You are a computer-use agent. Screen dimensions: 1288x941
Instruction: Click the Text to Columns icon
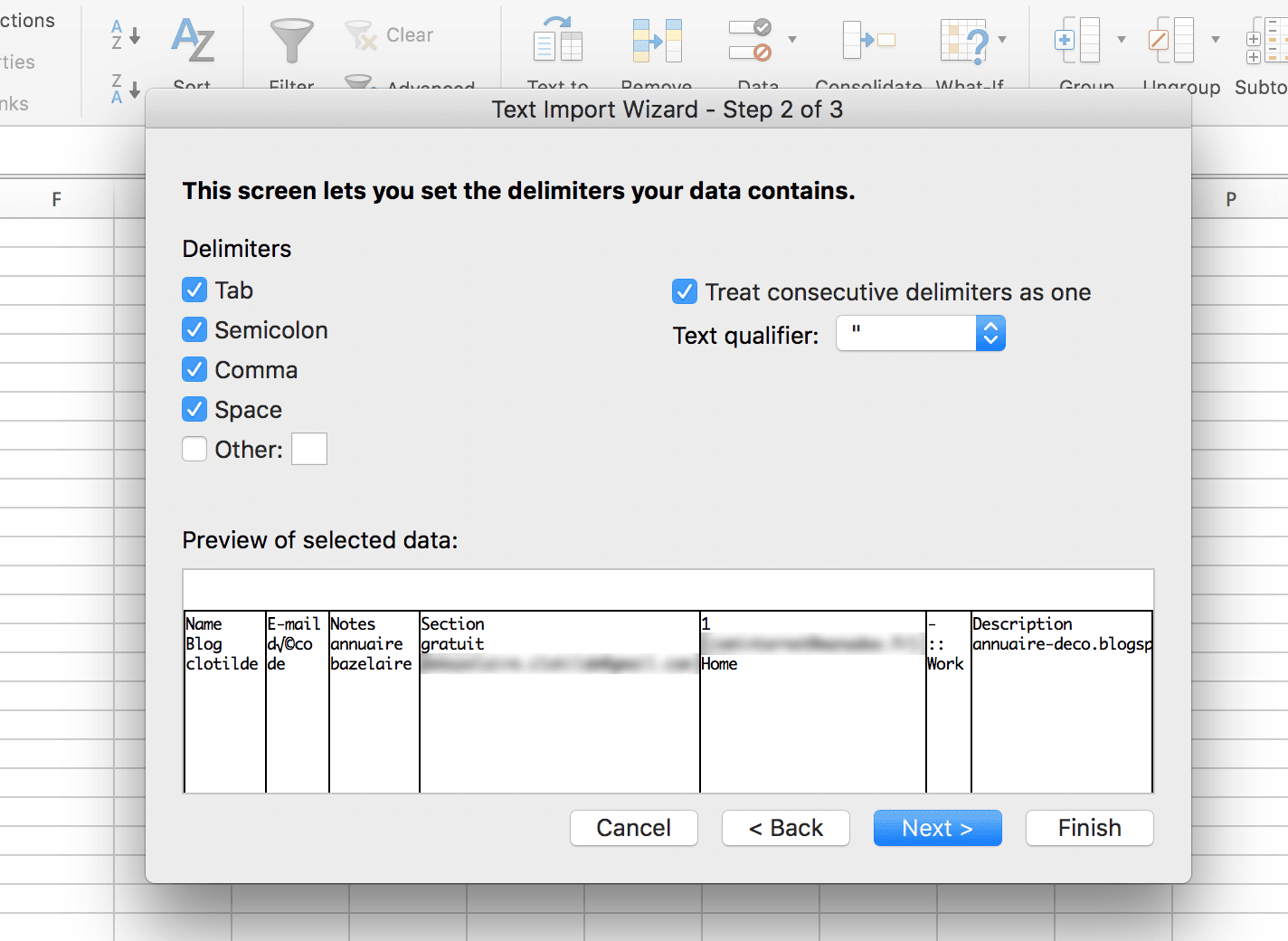pos(557,41)
